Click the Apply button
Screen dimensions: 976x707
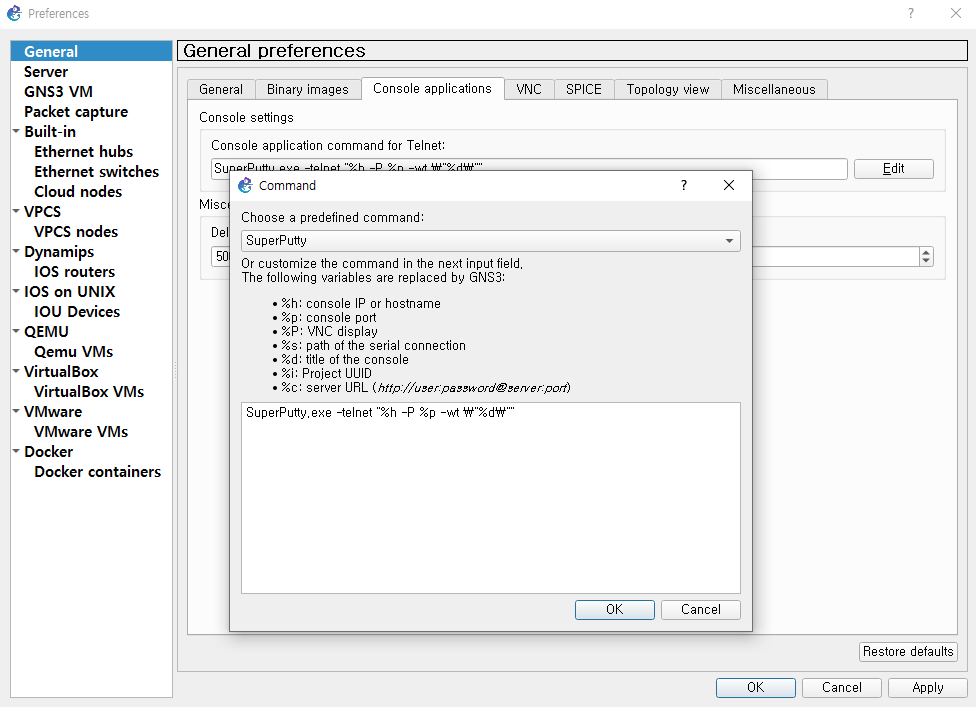(927, 687)
